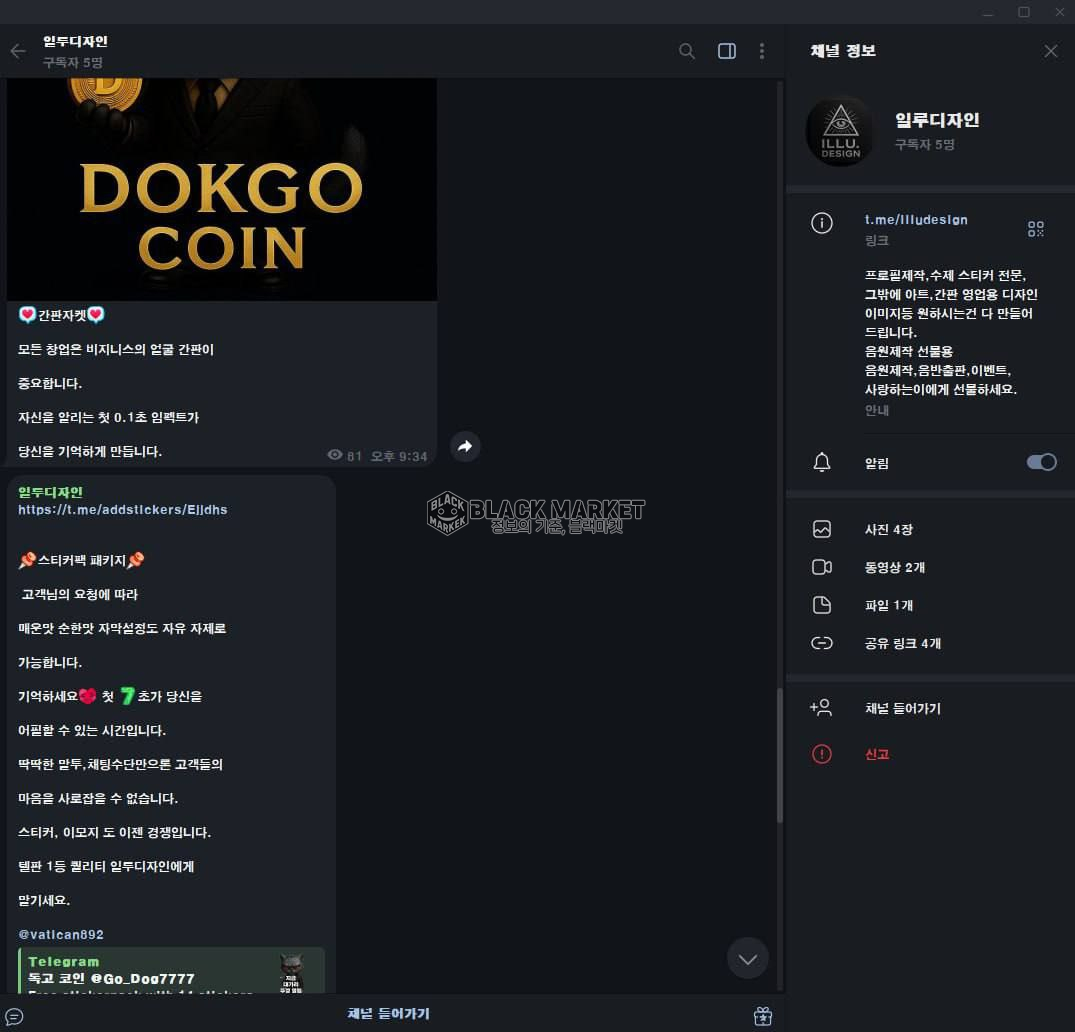
Task: Click the chat vertical scrollbar thumb
Action: 780,755
